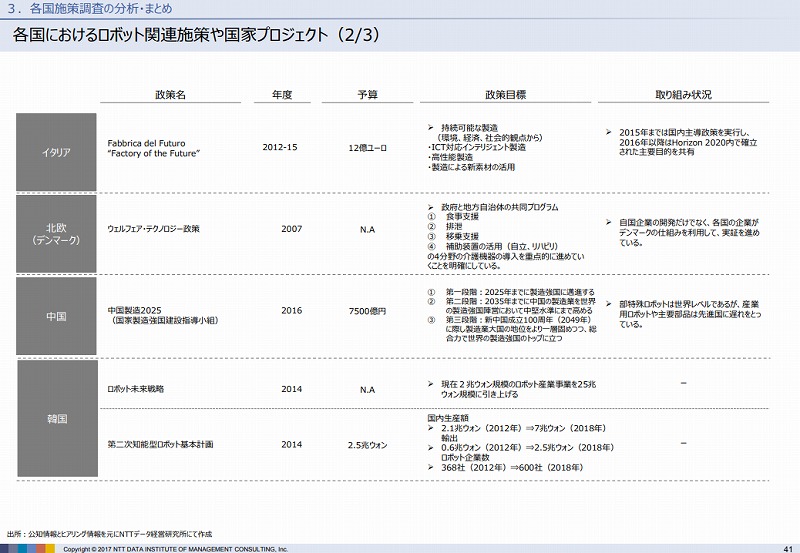The height and width of the screenshot is (553, 800).
Task: Click the 7500億円 budget value
Action: 367,311
